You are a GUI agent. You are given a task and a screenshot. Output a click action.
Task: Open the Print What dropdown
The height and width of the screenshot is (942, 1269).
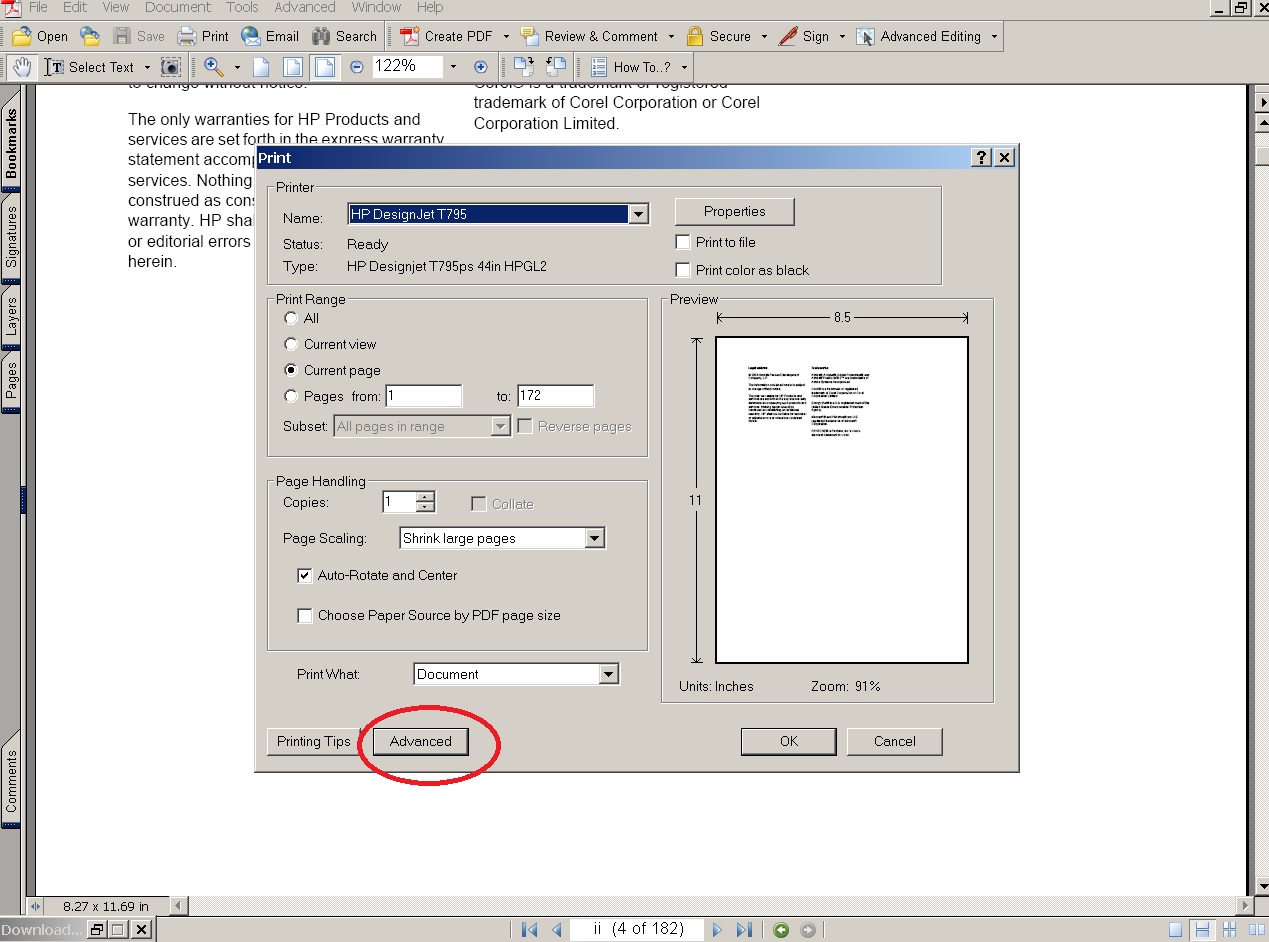609,674
